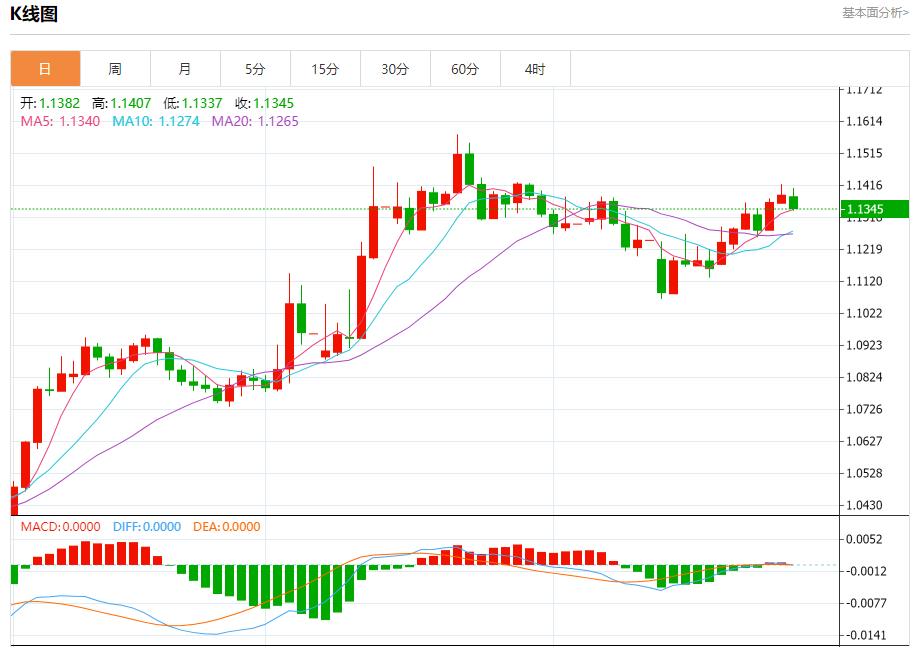Open the 60分 interval tab
This screenshot has width=914, height=647.
click(x=465, y=69)
